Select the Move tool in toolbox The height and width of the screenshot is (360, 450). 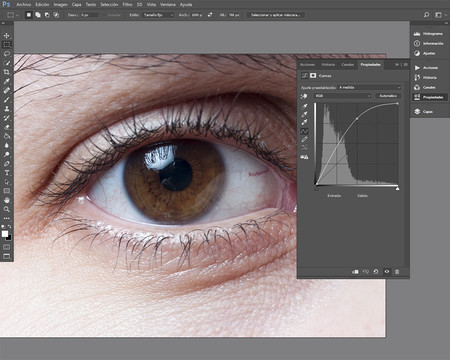coord(7,35)
